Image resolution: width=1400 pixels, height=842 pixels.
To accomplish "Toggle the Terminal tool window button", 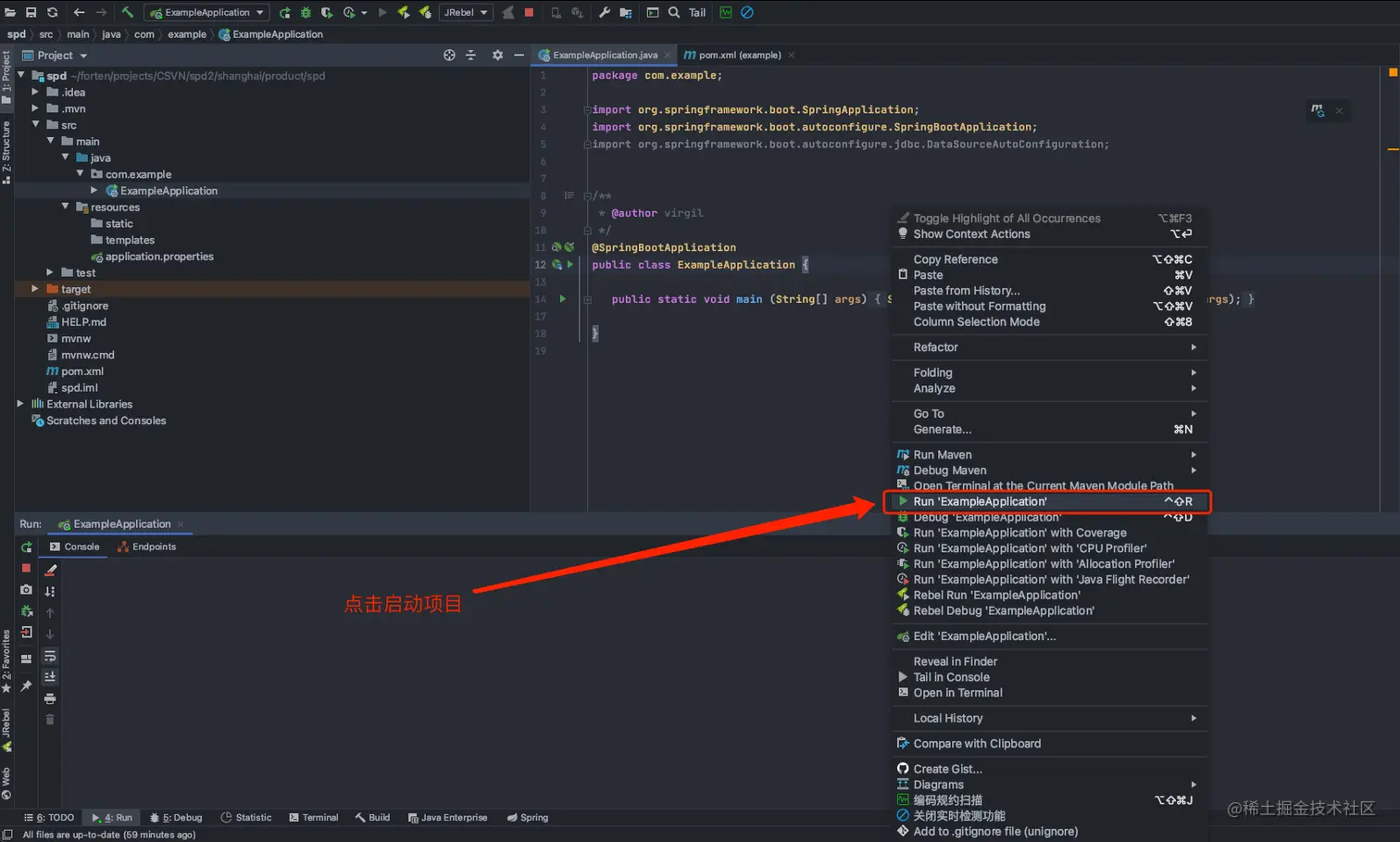I will (x=314, y=818).
